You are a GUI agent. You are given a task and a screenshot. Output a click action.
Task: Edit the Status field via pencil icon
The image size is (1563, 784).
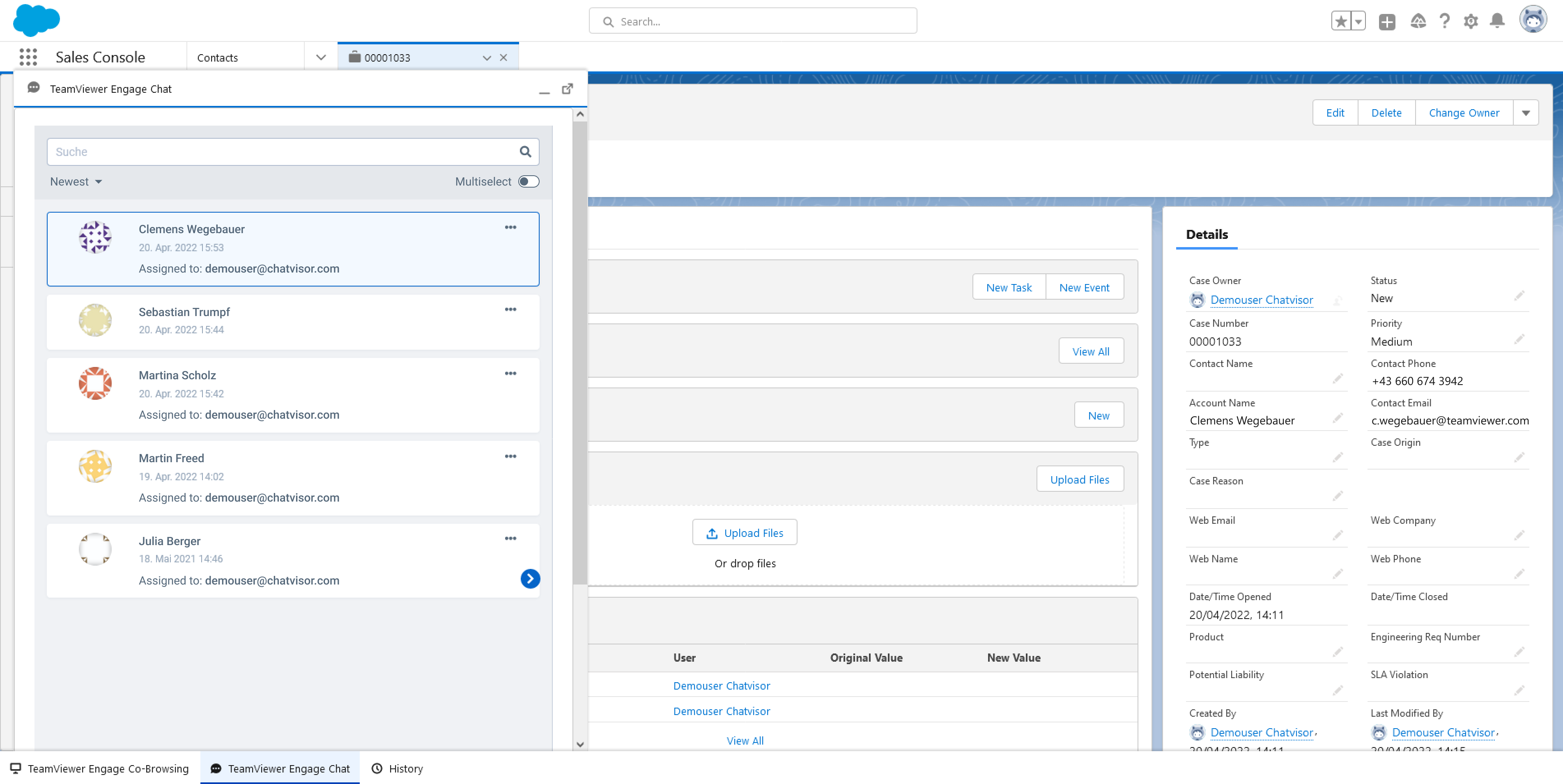(x=1519, y=296)
